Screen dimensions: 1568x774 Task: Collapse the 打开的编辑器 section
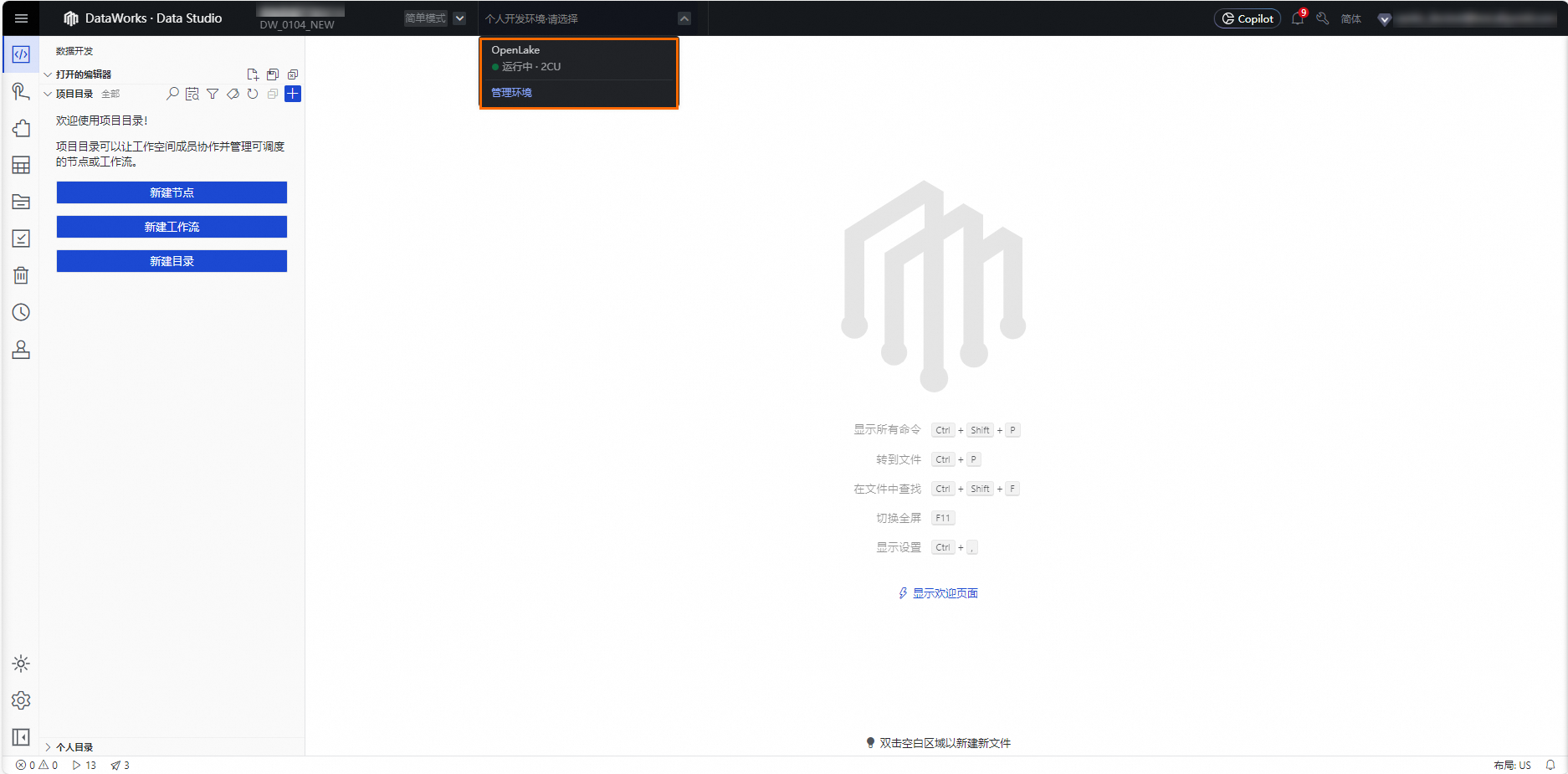tap(48, 74)
